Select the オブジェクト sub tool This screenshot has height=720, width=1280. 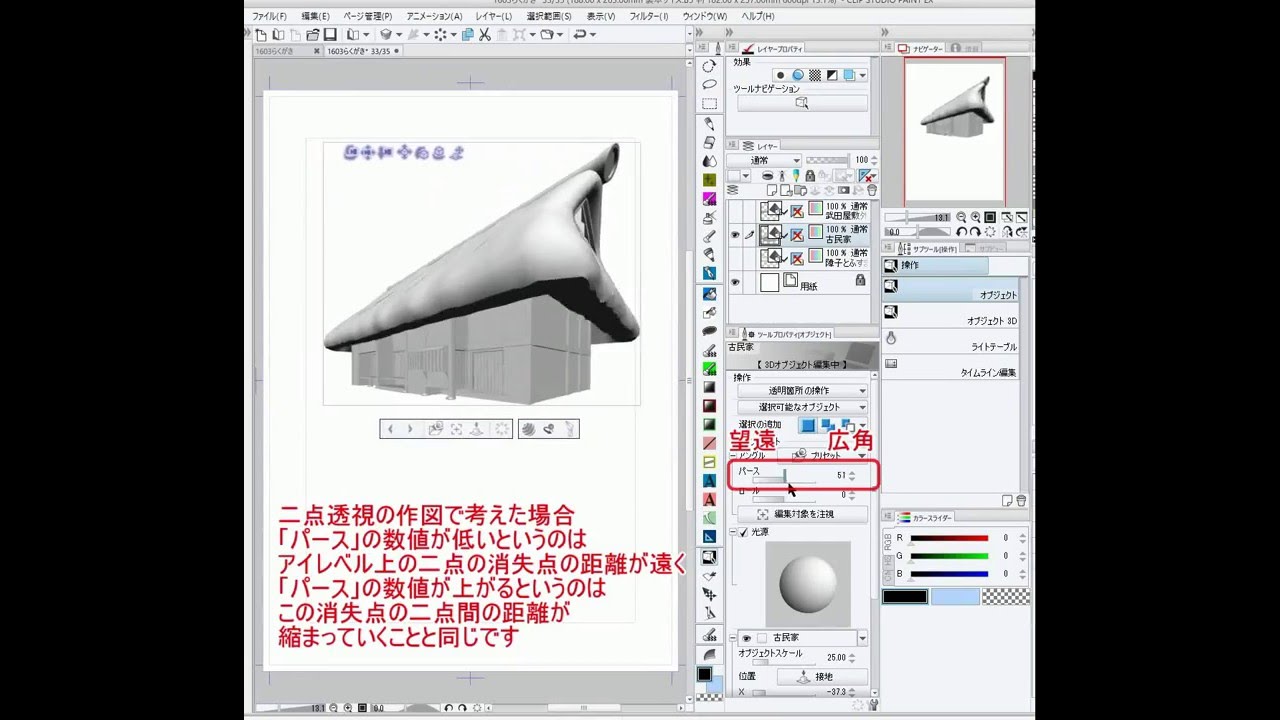point(950,291)
